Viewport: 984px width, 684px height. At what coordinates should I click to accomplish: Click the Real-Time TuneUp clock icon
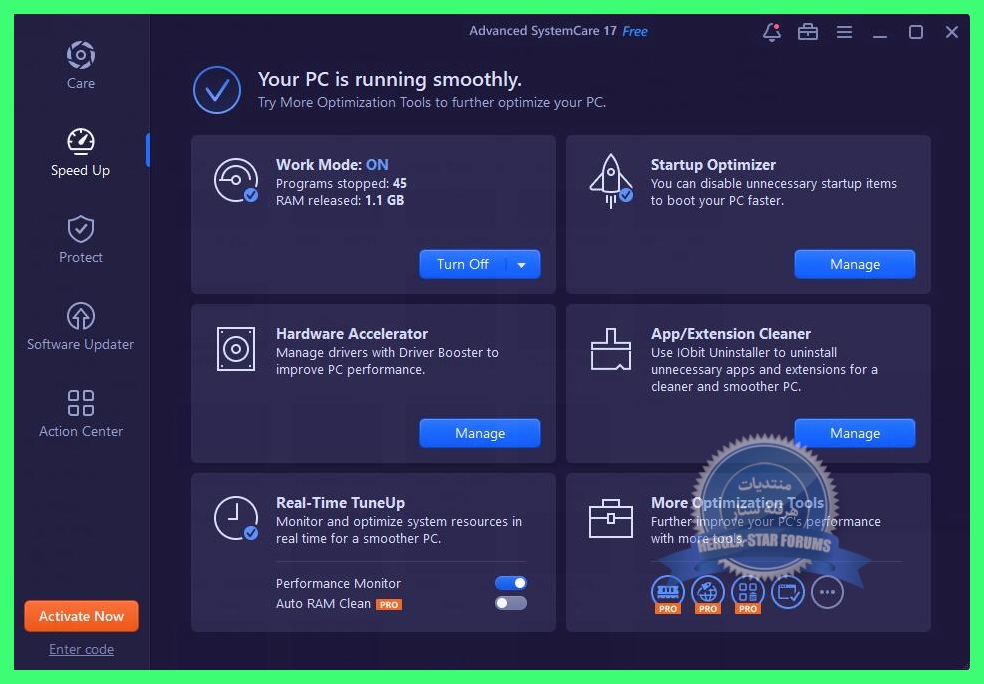(x=235, y=518)
